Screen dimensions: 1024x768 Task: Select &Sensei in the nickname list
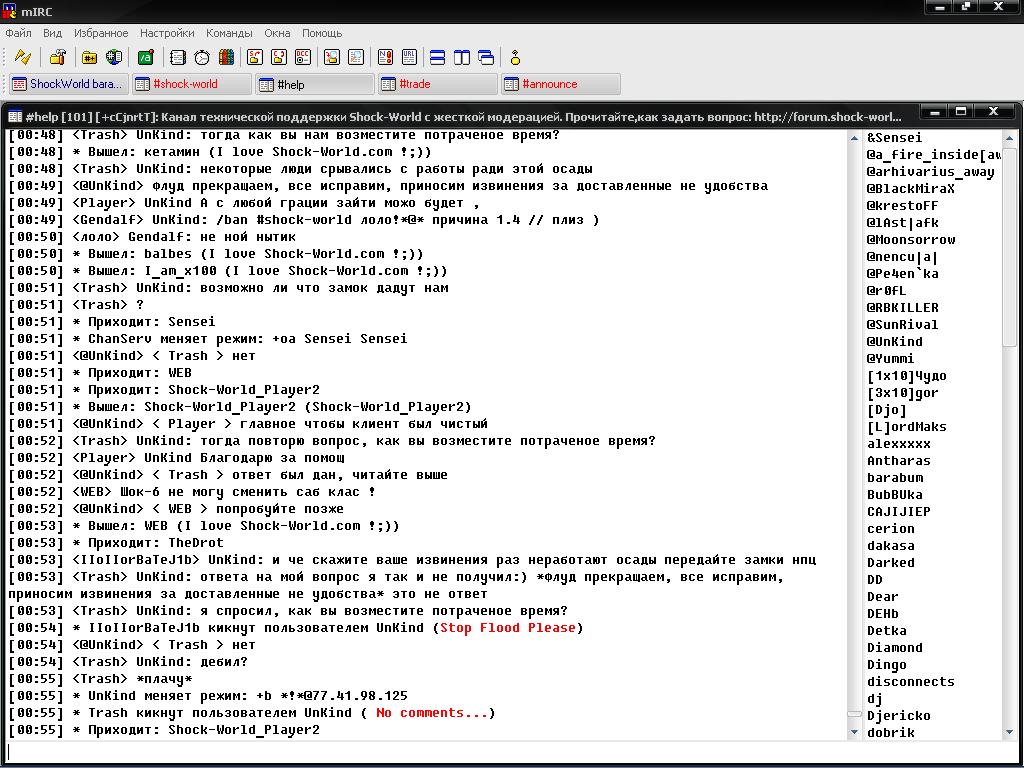click(895, 138)
